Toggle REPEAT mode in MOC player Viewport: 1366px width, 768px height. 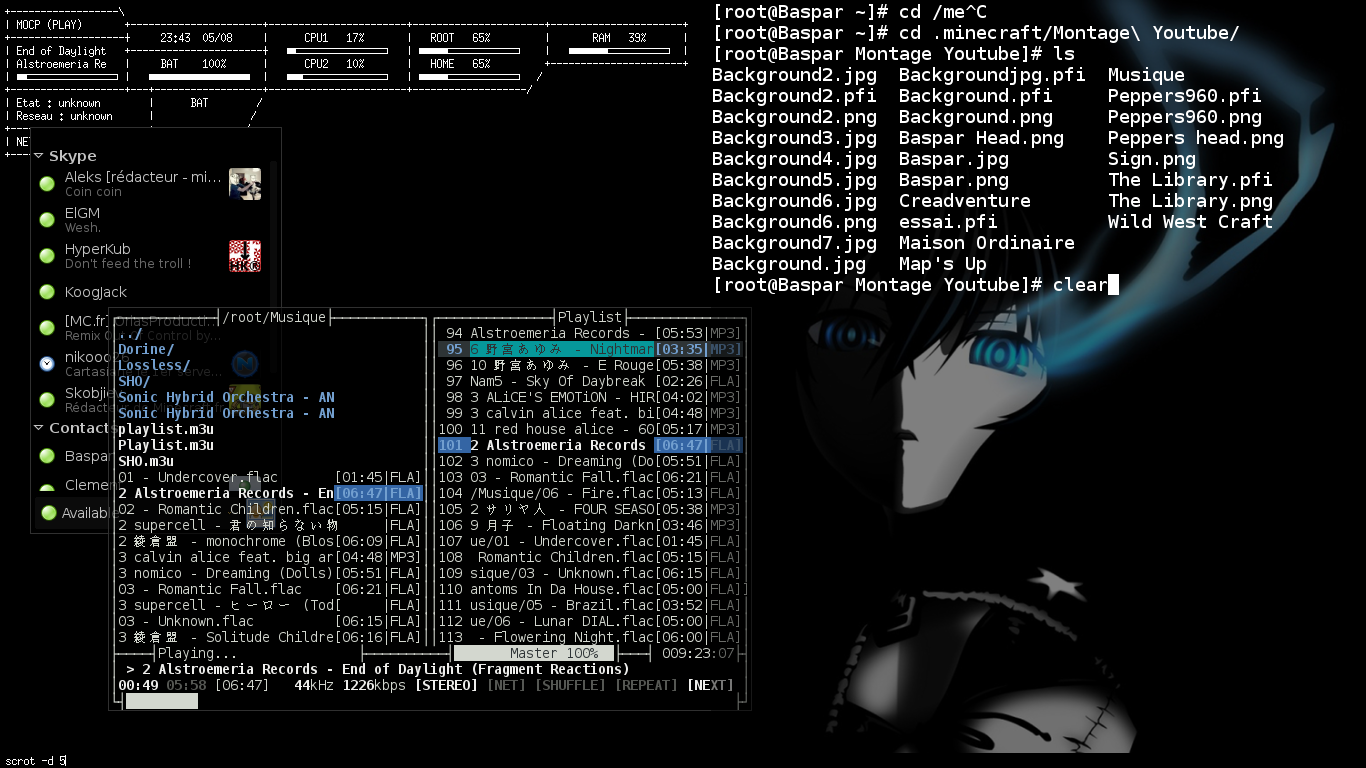click(646, 685)
